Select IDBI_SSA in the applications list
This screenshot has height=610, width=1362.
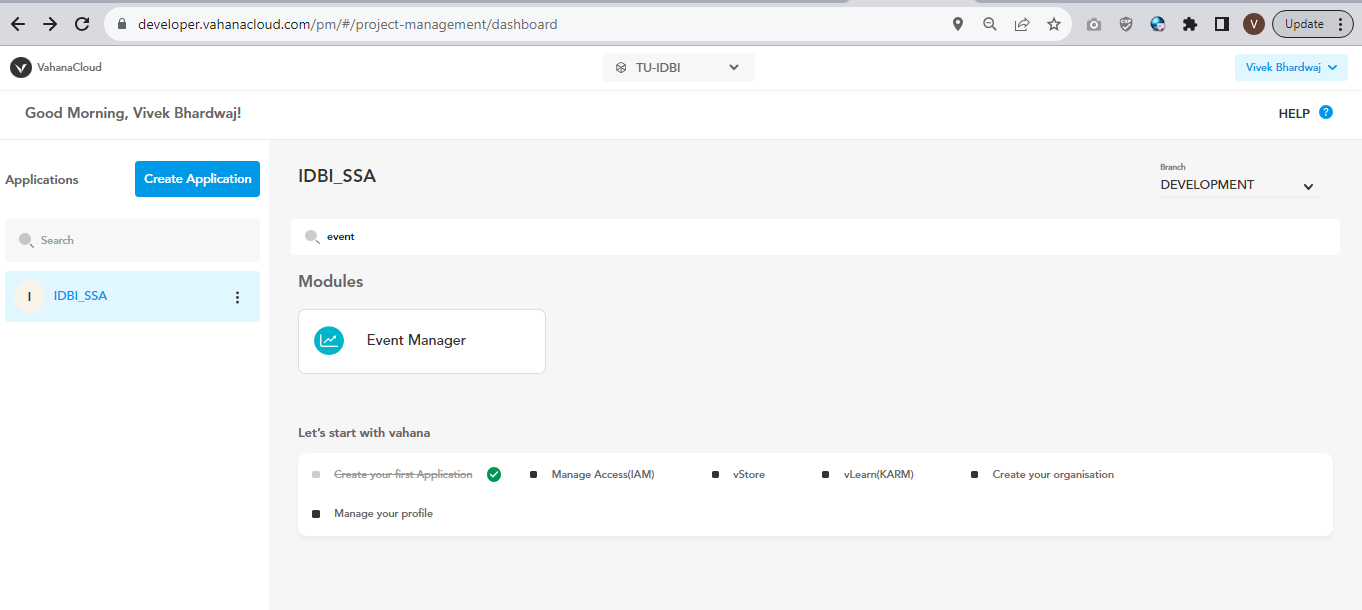pos(81,296)
